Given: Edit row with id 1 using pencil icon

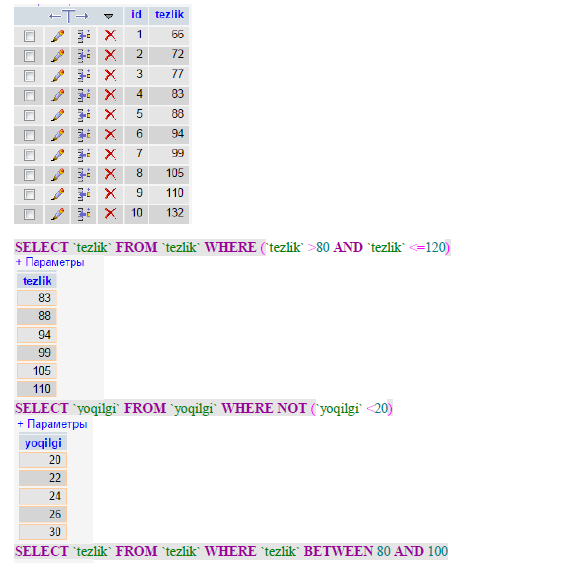Looking at the screenshot, I should tap(57, 36).
